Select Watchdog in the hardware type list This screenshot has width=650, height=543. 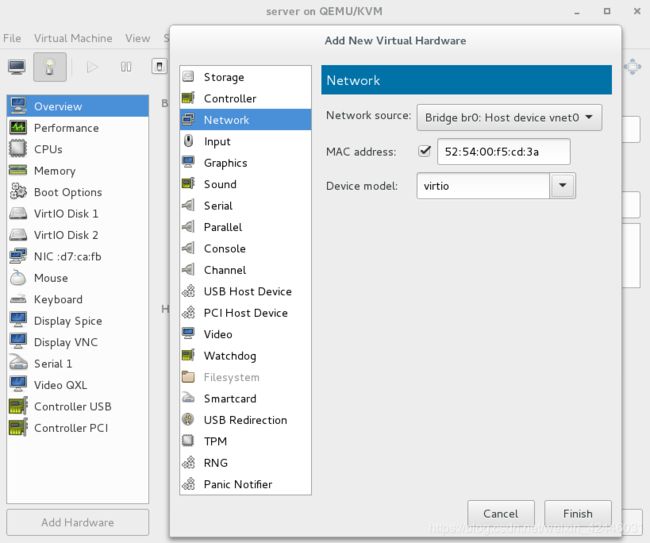click(245, 356)
